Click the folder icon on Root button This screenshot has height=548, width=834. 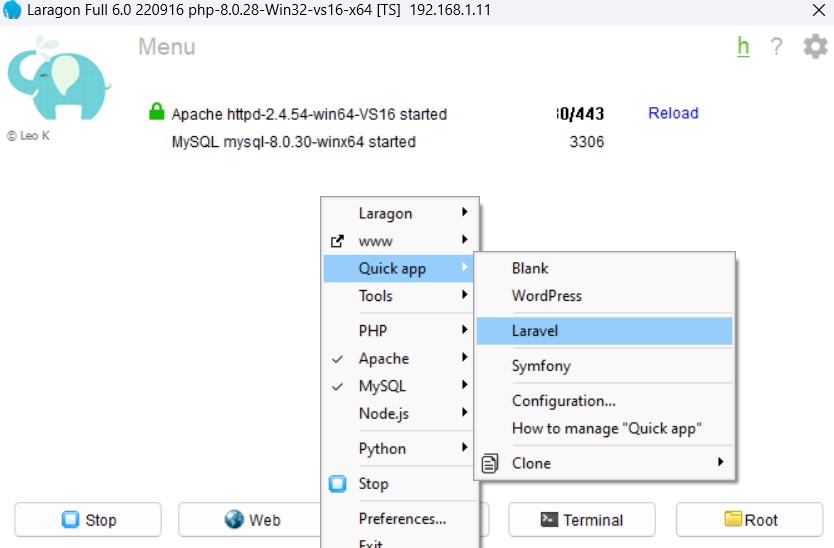click(x=733, y=518)
